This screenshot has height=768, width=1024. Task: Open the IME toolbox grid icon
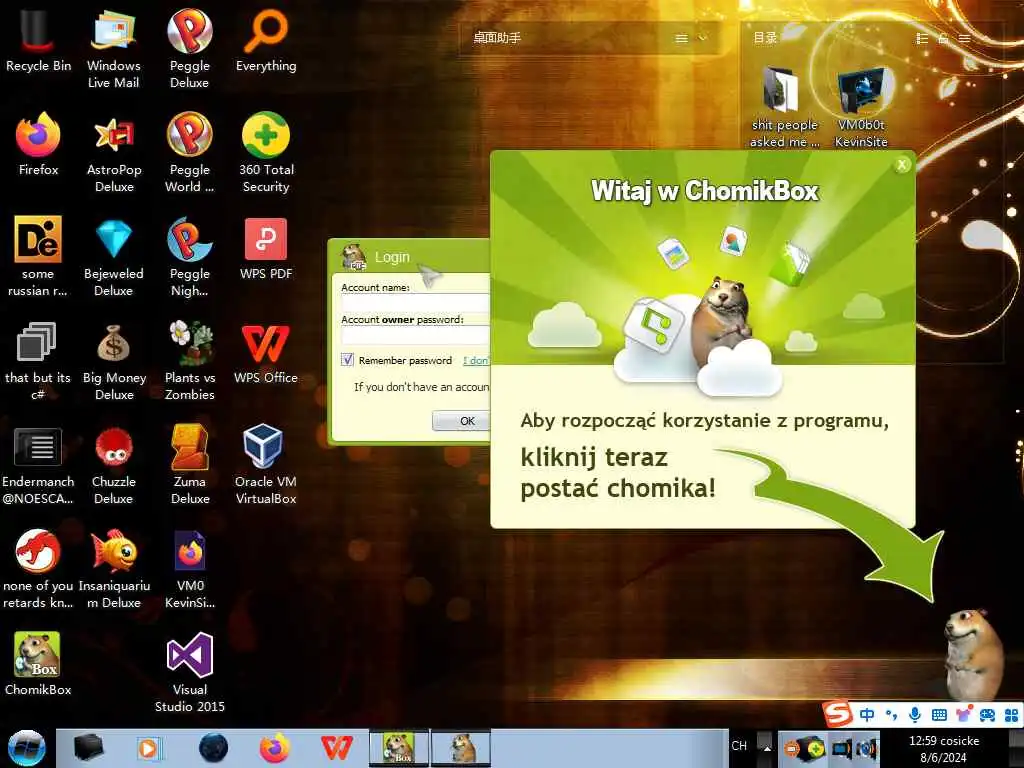click(1011, 715)
